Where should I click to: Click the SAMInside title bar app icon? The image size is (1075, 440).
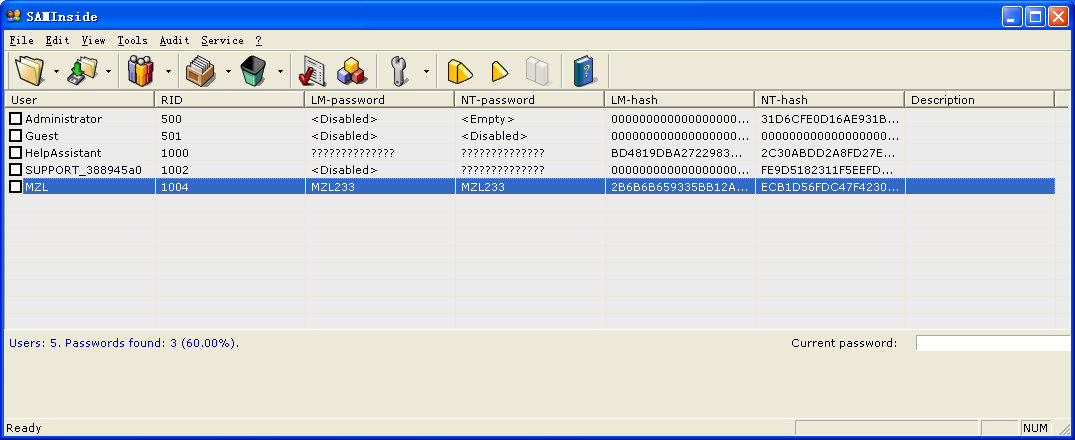click(x=13, y=15)
